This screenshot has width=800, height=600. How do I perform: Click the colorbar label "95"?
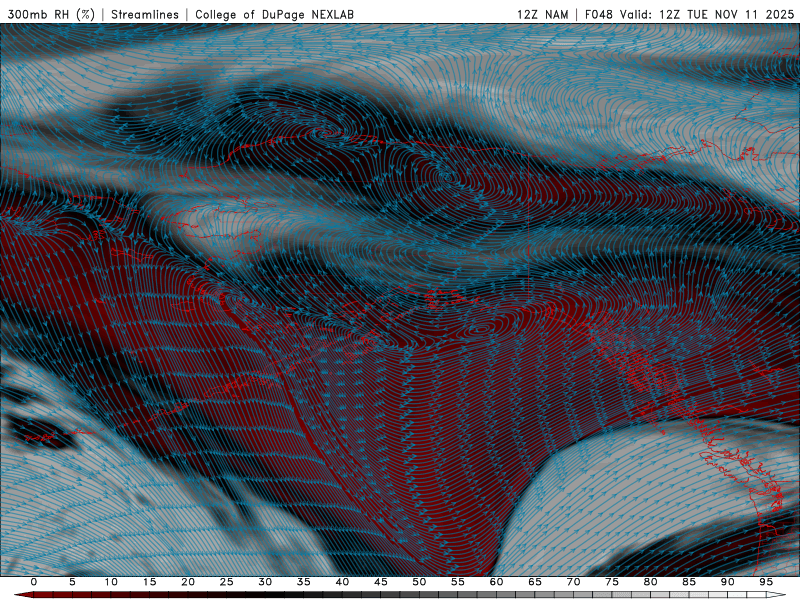[x=766, y=582]
